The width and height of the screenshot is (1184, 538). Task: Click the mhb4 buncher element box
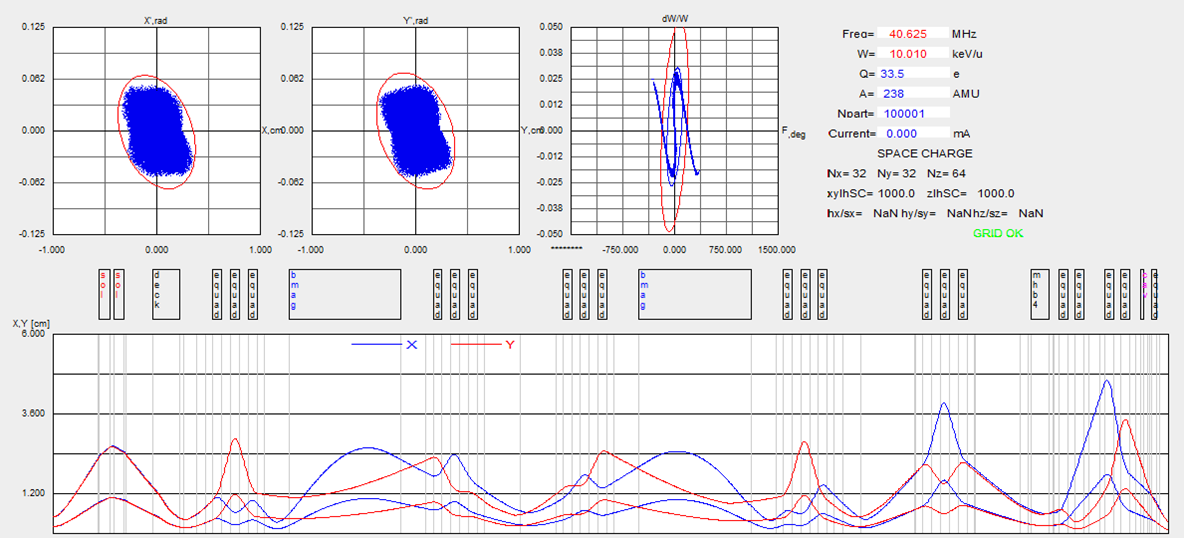click(x=1040, y=293)
